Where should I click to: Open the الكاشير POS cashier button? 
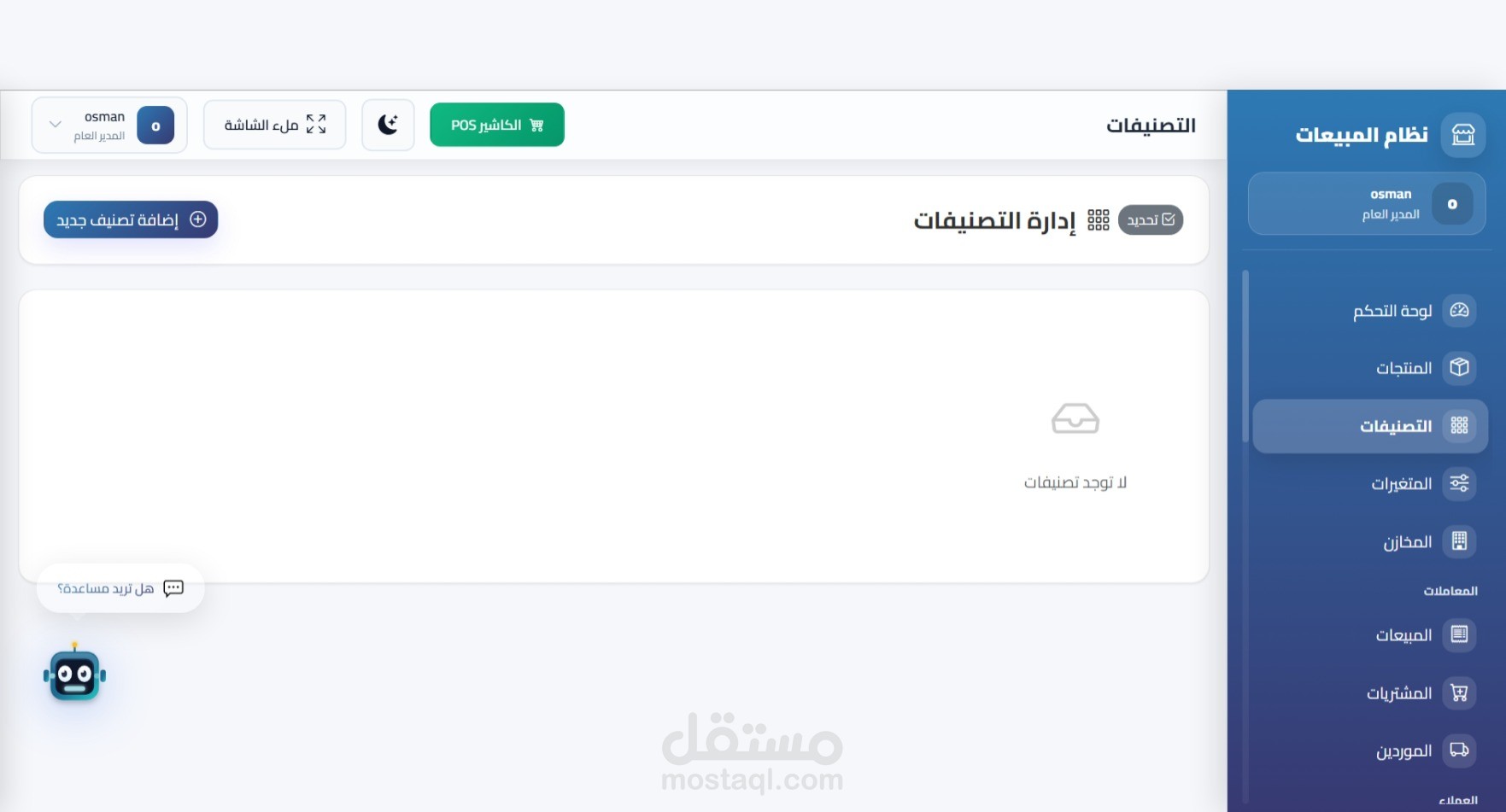click(497, 125)
